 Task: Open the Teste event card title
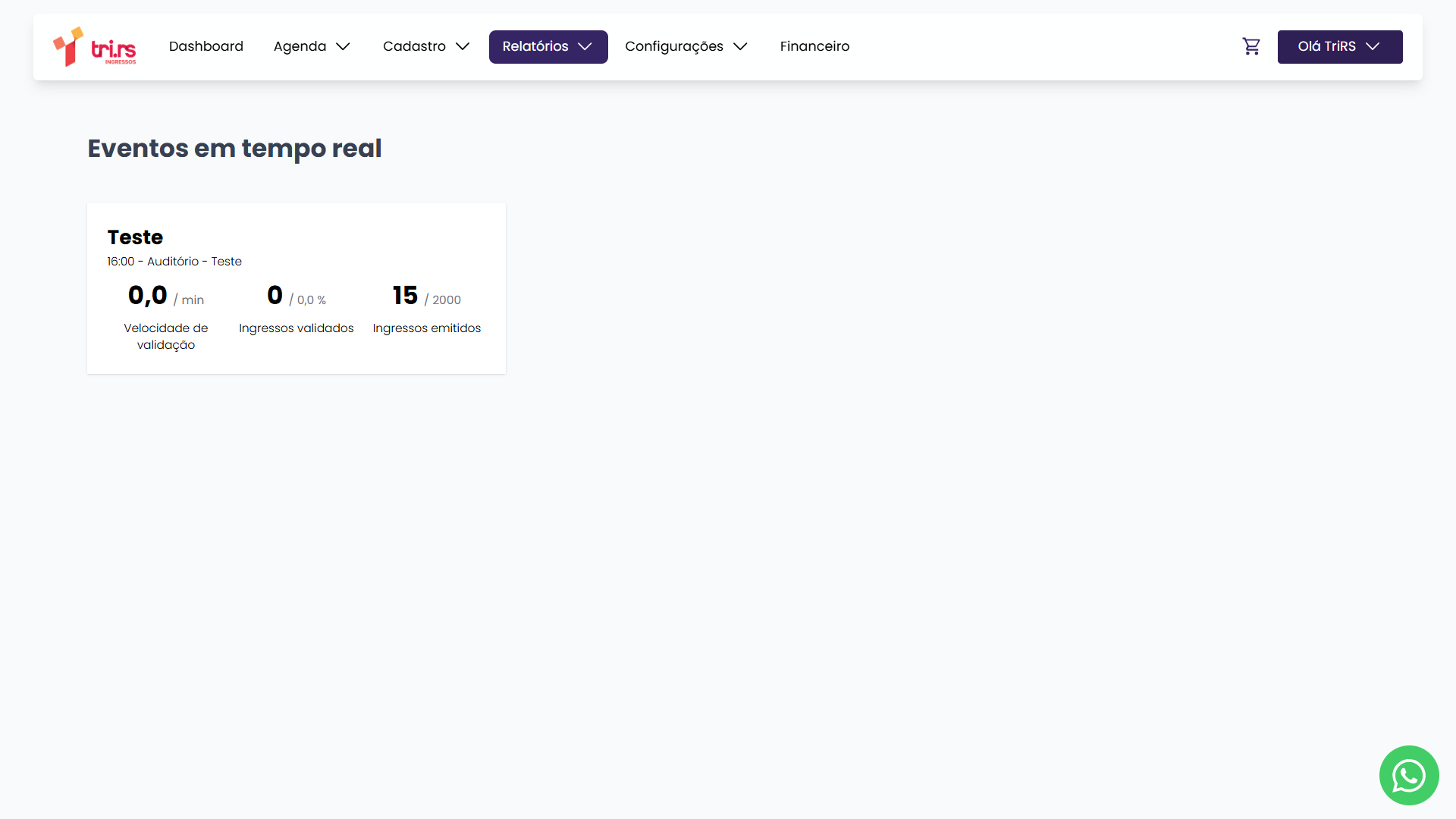pyautogui.click(x=135, y=237)
